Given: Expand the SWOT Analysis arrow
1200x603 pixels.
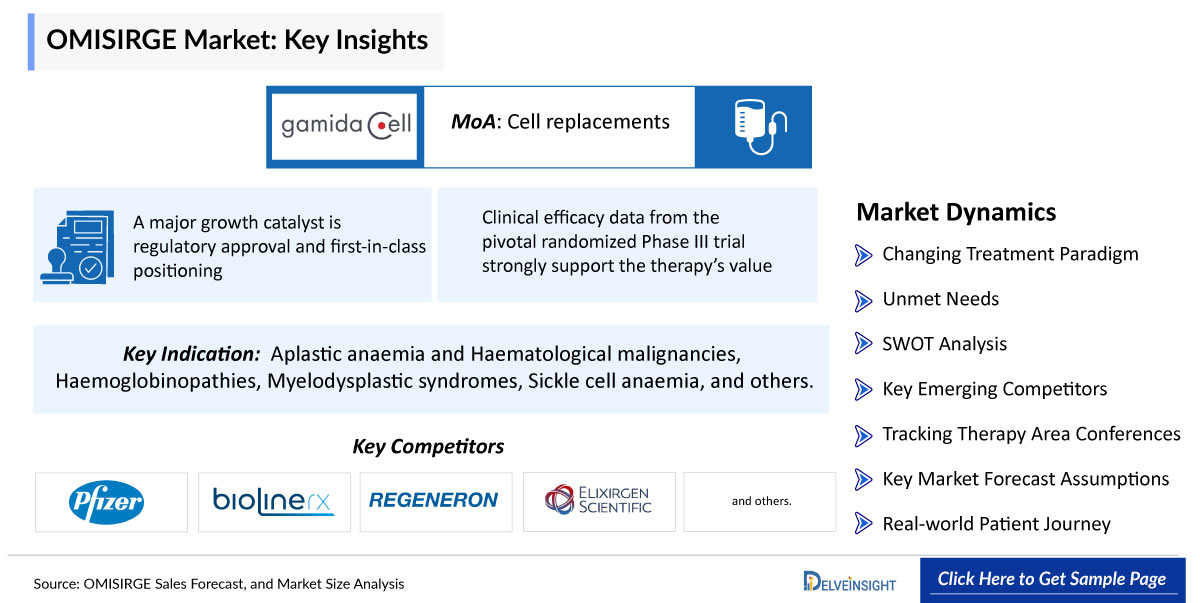Looking at the screenshot, I should 864,345.
